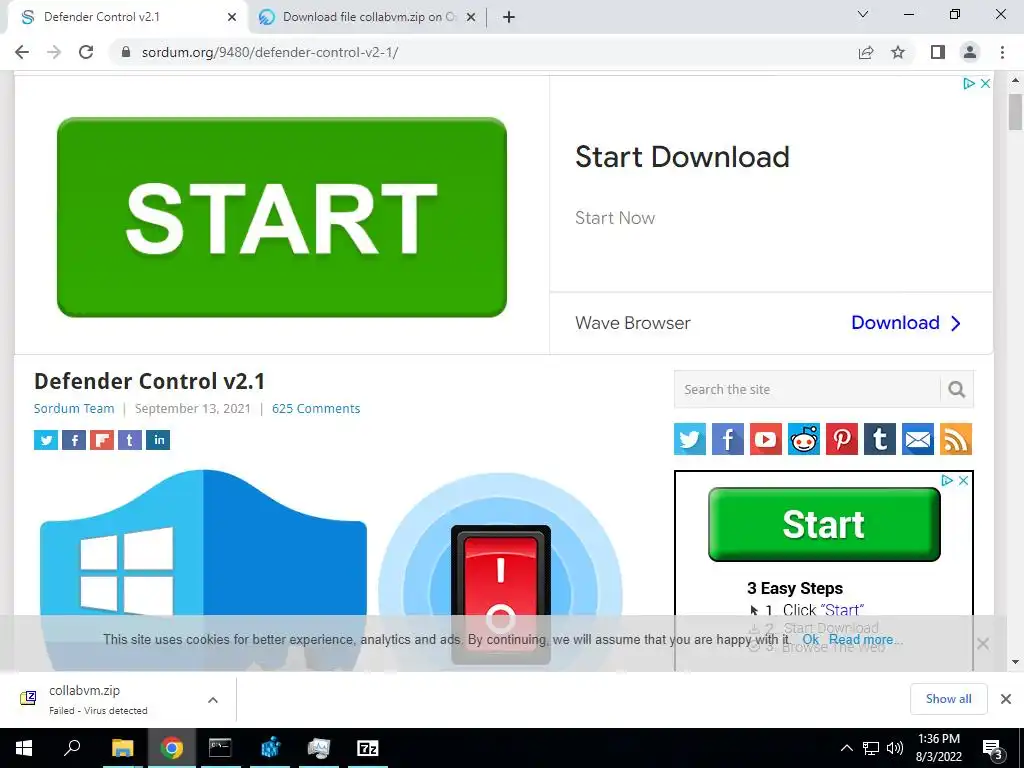Share article on Facebook small icon
This screenshot has height=768, width=1024.
click(x=74, y=440)
